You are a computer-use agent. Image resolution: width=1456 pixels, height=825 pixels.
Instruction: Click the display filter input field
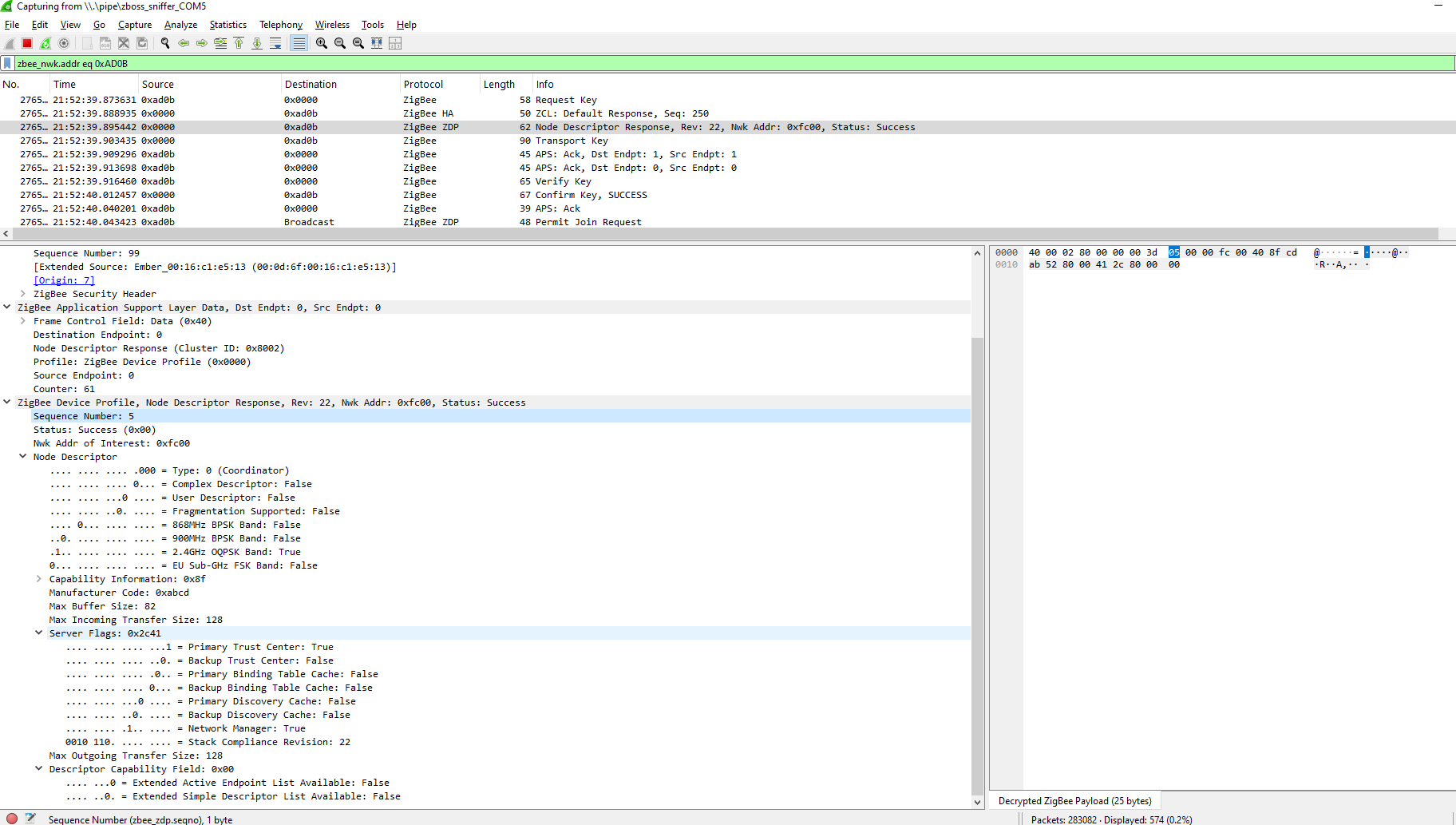pos(718,64)
